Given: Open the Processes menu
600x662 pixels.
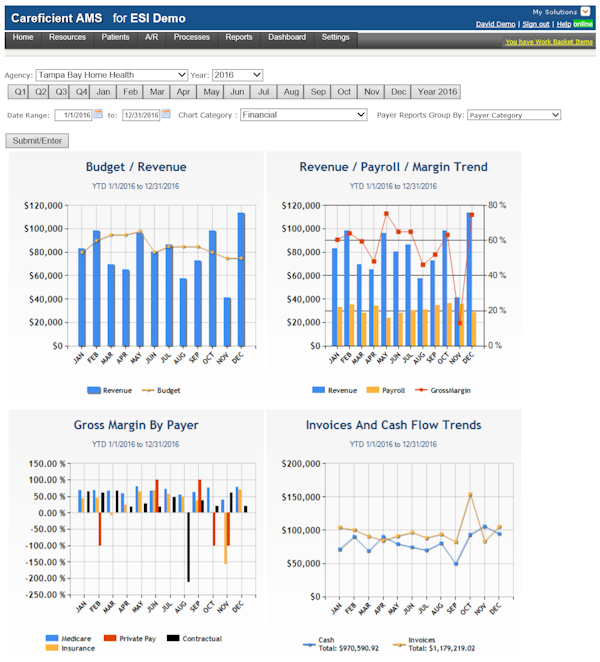Looking at the screenshot, I should pyautogui.click(x=192, y=37).
